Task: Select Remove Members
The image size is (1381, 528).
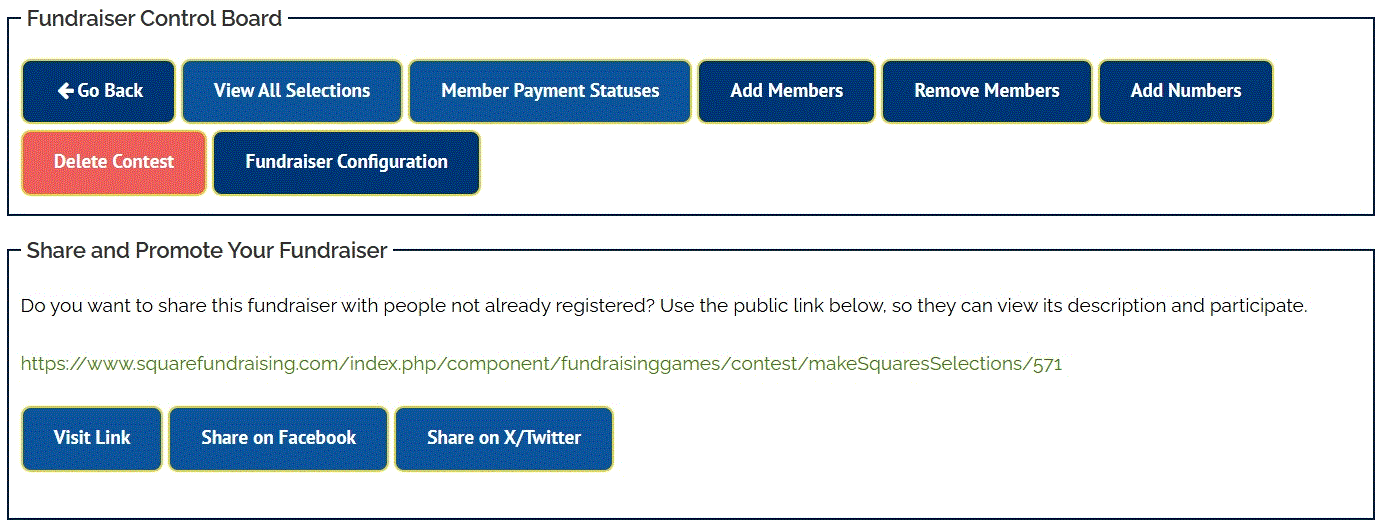Action: pos(986,91)
